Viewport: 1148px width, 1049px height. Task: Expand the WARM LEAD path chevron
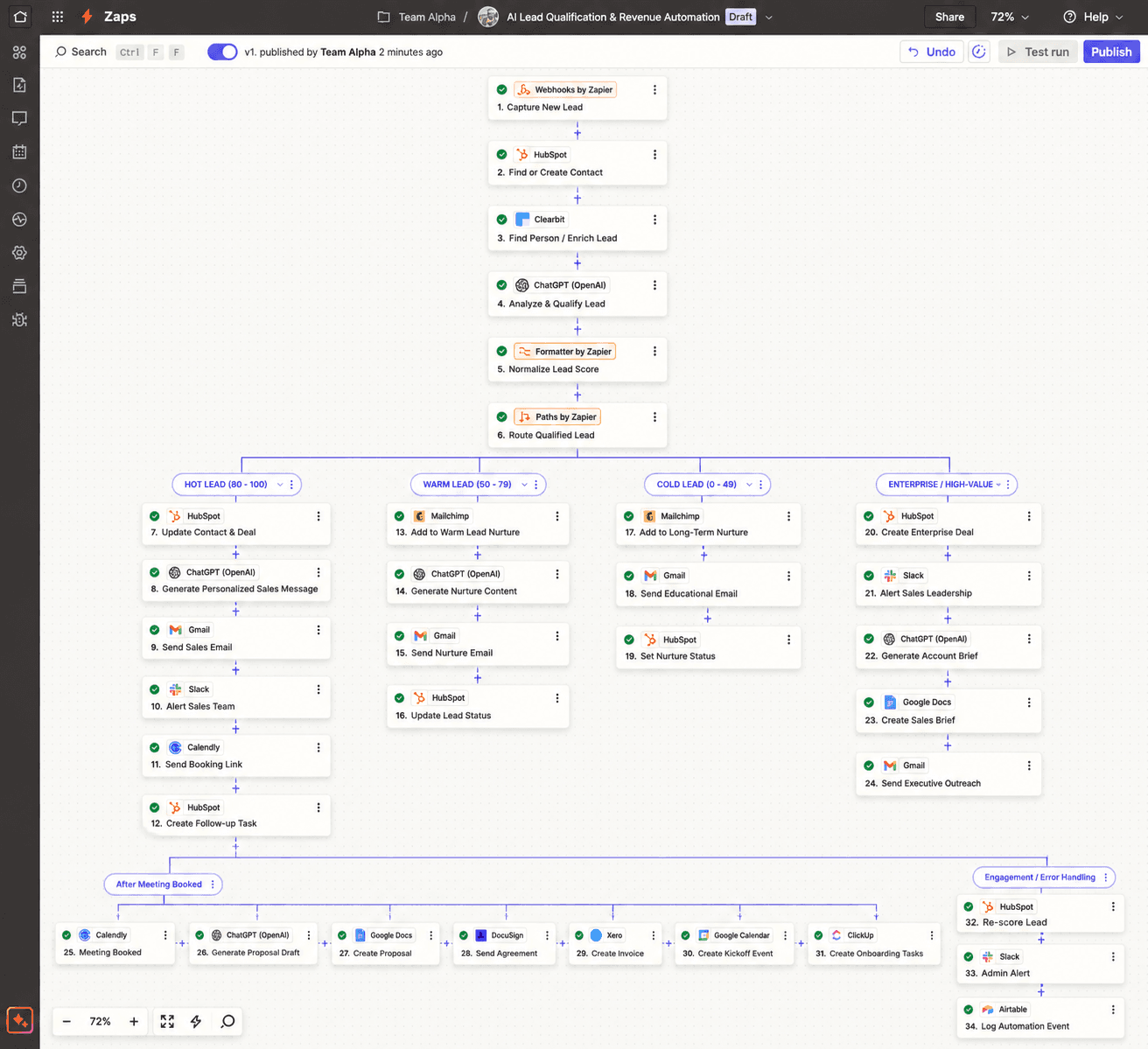[524, 485]
